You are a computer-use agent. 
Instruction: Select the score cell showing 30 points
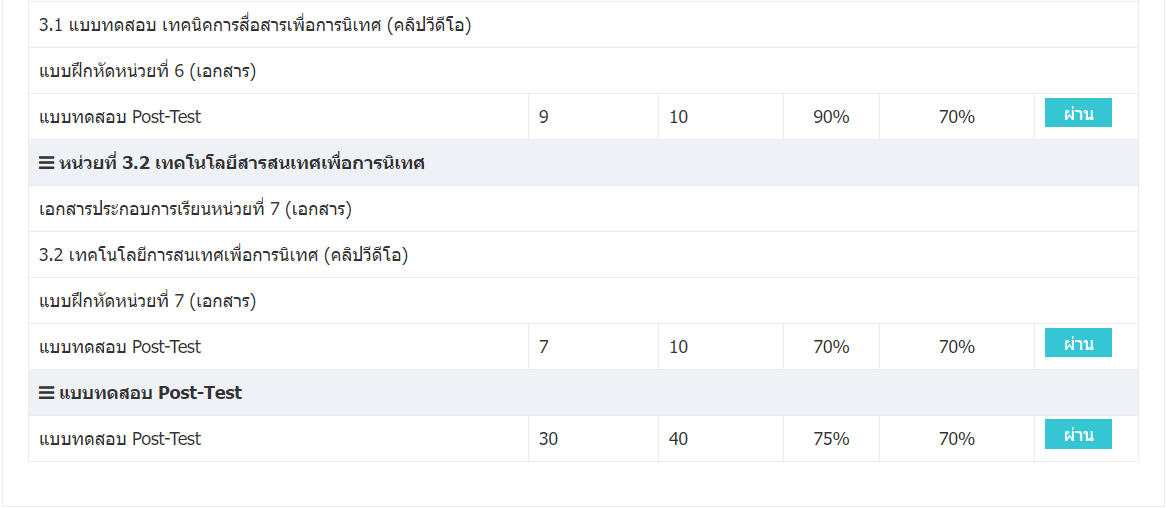click(593, 439)
